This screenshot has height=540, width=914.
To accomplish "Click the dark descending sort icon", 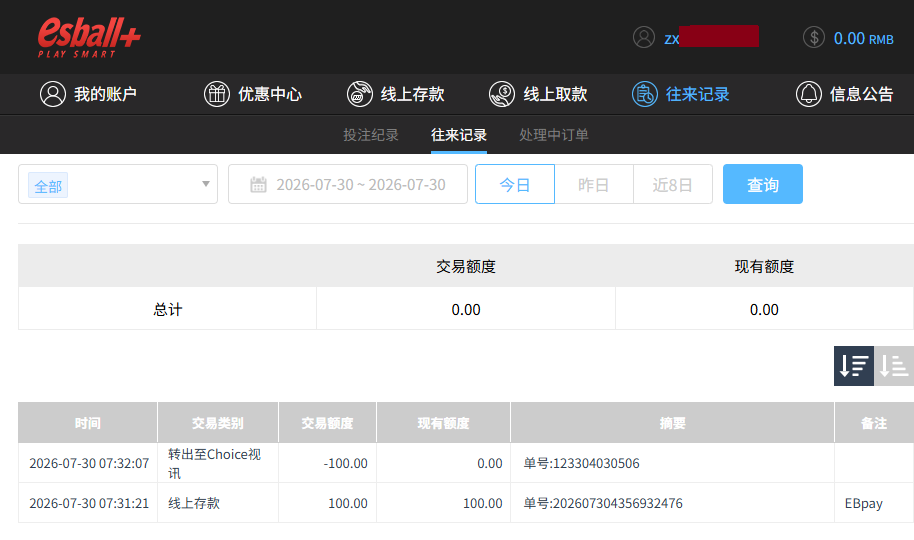I will coord(853,366).
